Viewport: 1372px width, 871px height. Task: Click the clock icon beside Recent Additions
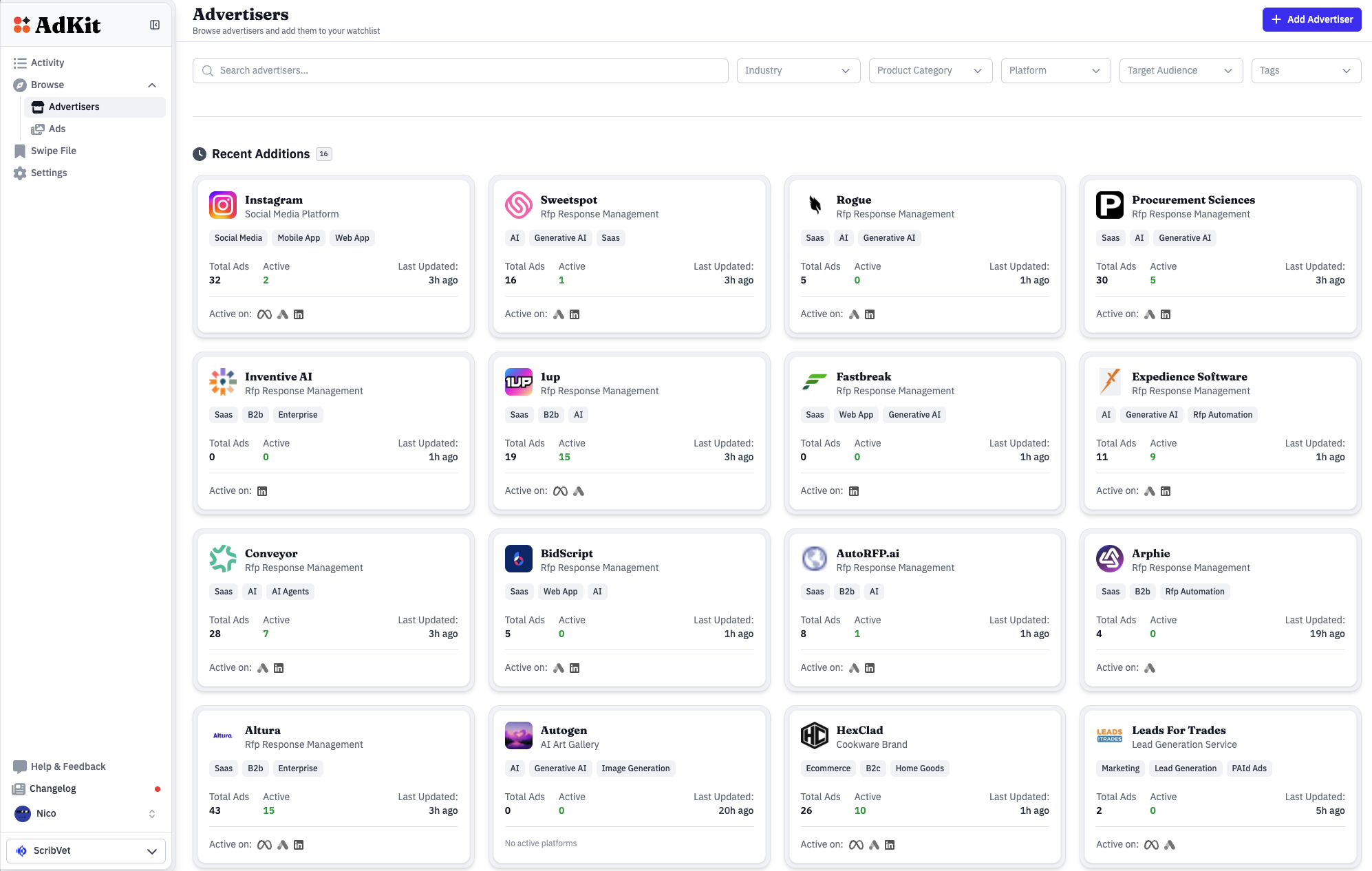[199, 154]
